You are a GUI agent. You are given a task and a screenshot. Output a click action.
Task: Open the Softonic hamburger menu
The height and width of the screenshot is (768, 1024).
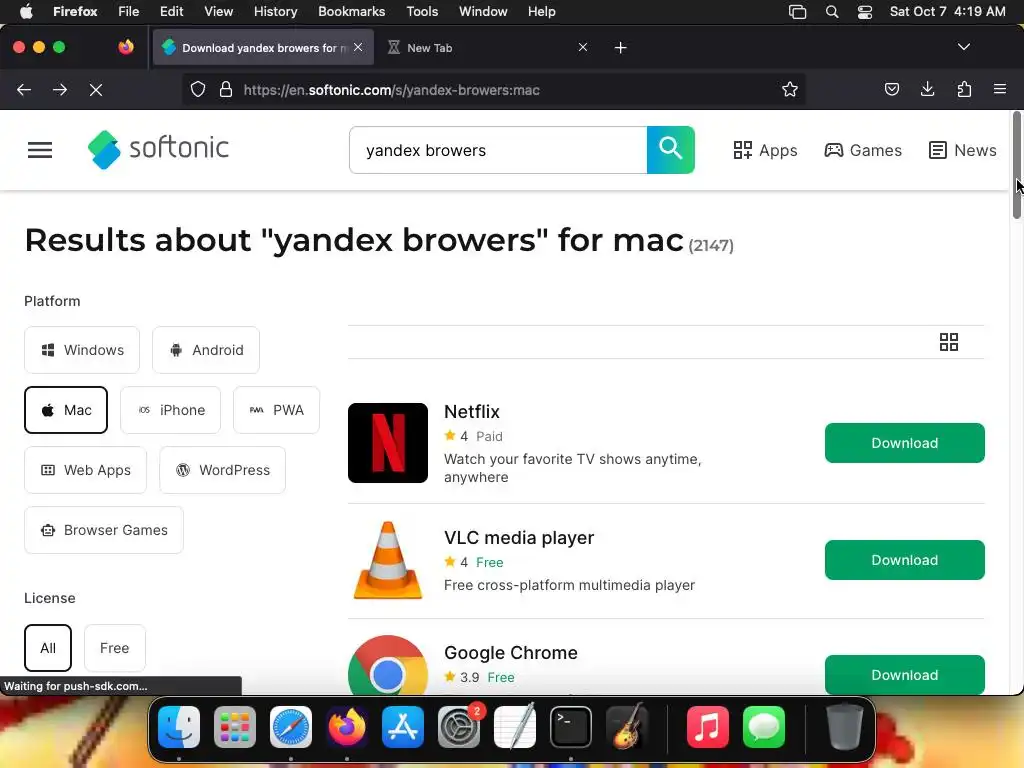coord(40,150)
